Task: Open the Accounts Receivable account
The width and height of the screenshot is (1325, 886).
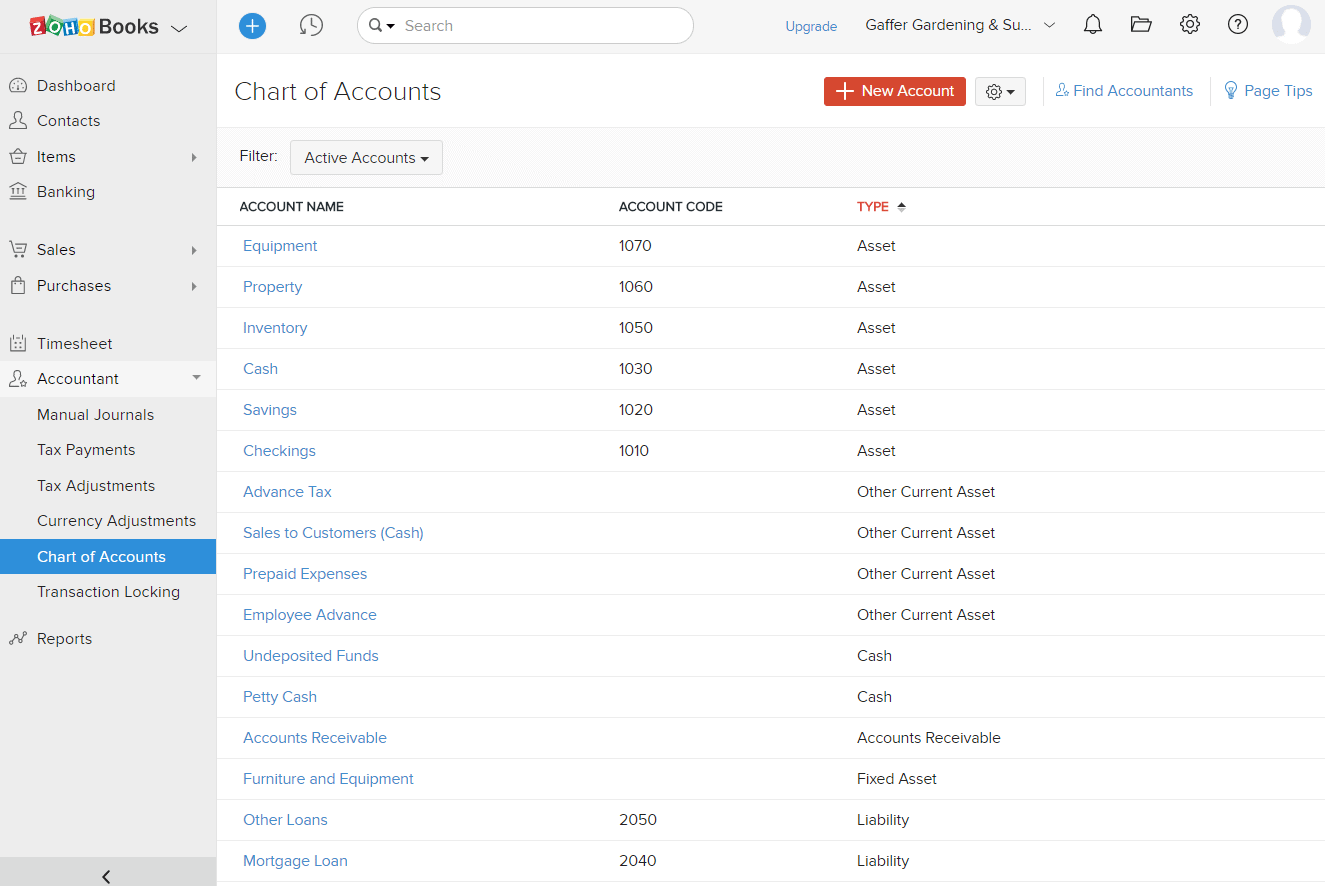Action: [x=315, y=738]
